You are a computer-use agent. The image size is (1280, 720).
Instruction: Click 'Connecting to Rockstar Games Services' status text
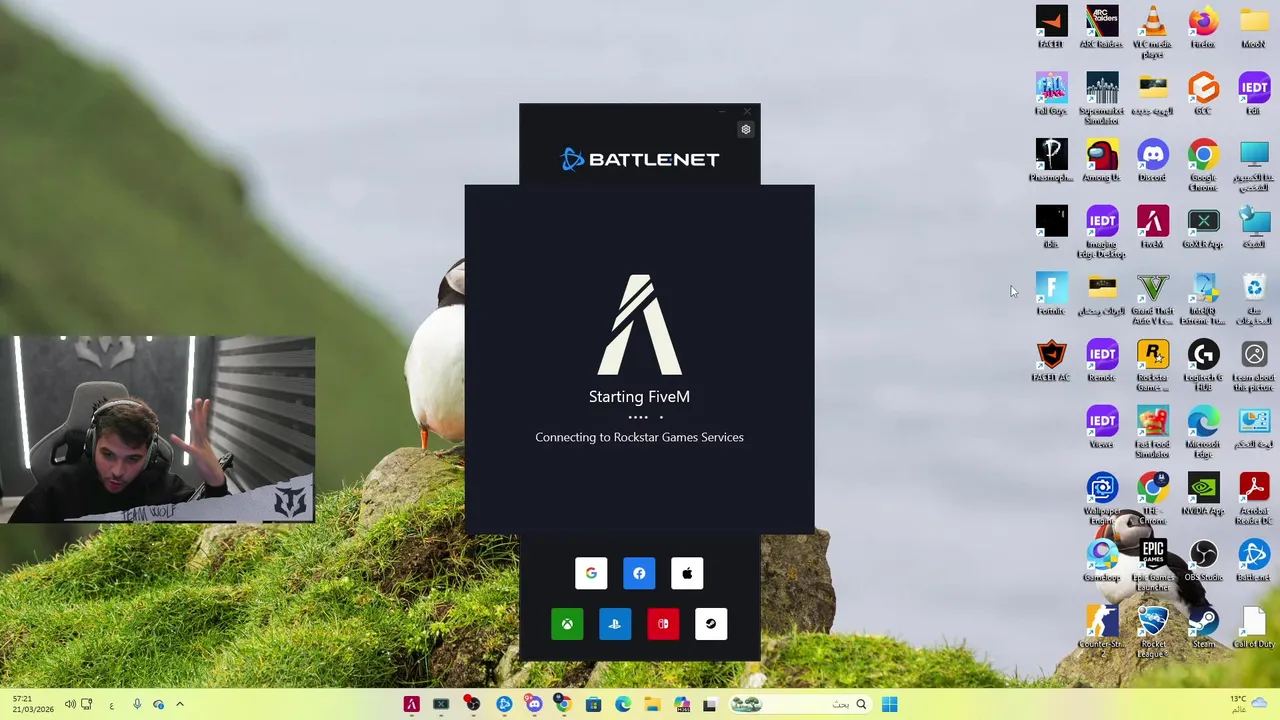[x=639, y=437]
